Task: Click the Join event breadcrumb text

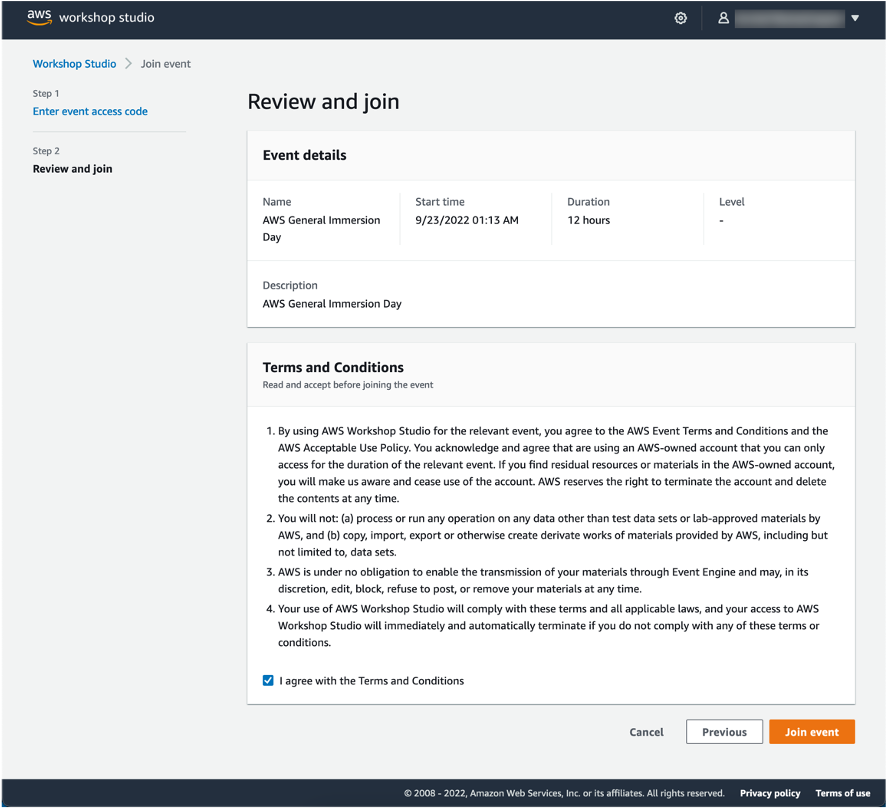Action: coord(166,64)
